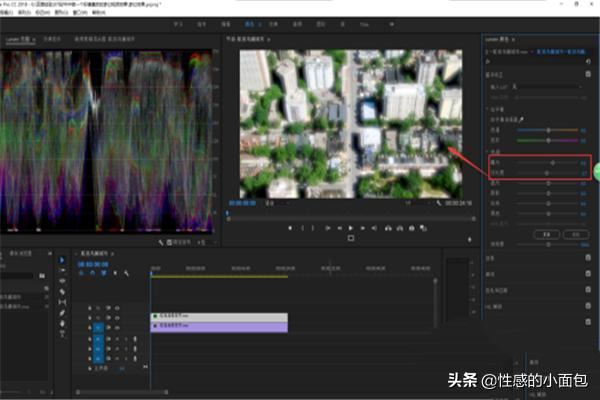The image size is (600, 400).
Task: Select the Razor tool in timeline toolbar
Action: pos(62,293)
